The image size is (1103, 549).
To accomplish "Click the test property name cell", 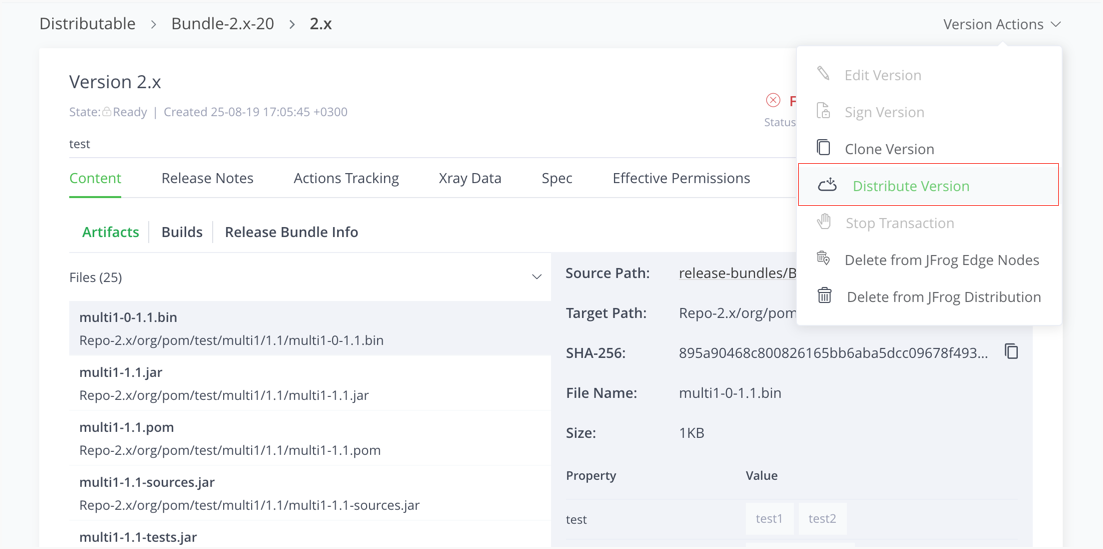I will click(576, 519).
